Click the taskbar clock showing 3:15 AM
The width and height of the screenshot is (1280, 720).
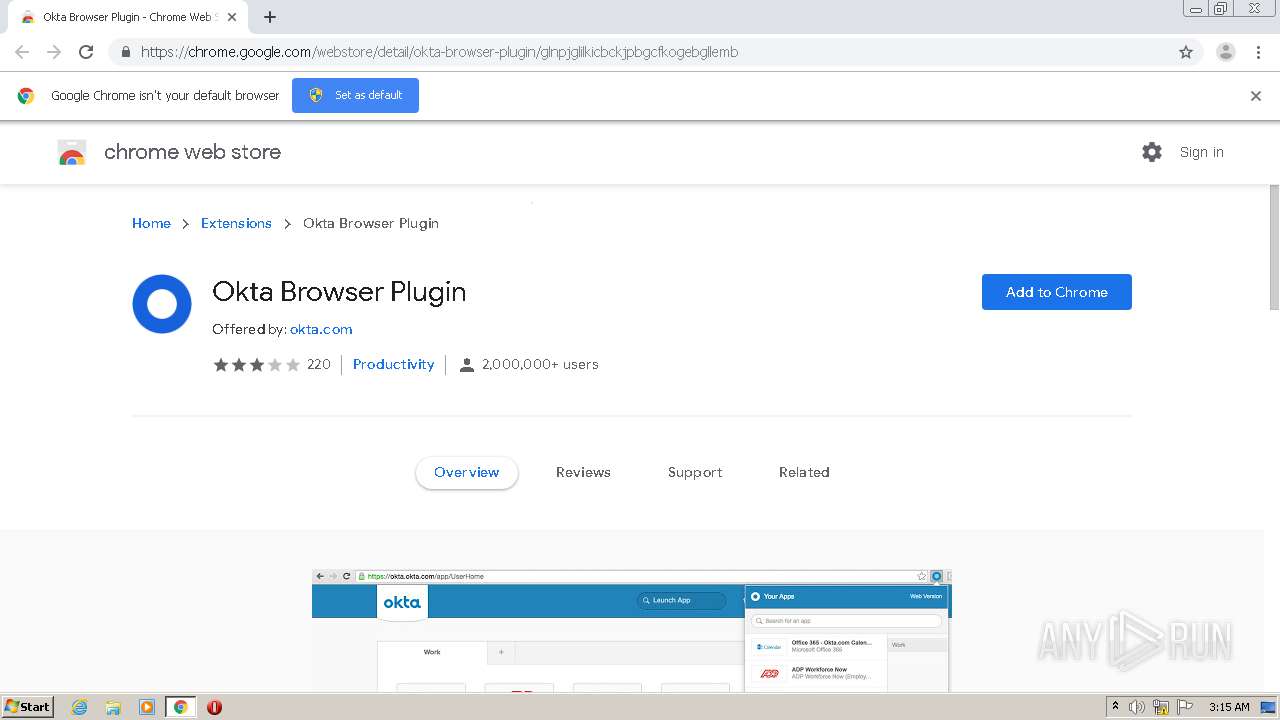(x=1229, y=707)
